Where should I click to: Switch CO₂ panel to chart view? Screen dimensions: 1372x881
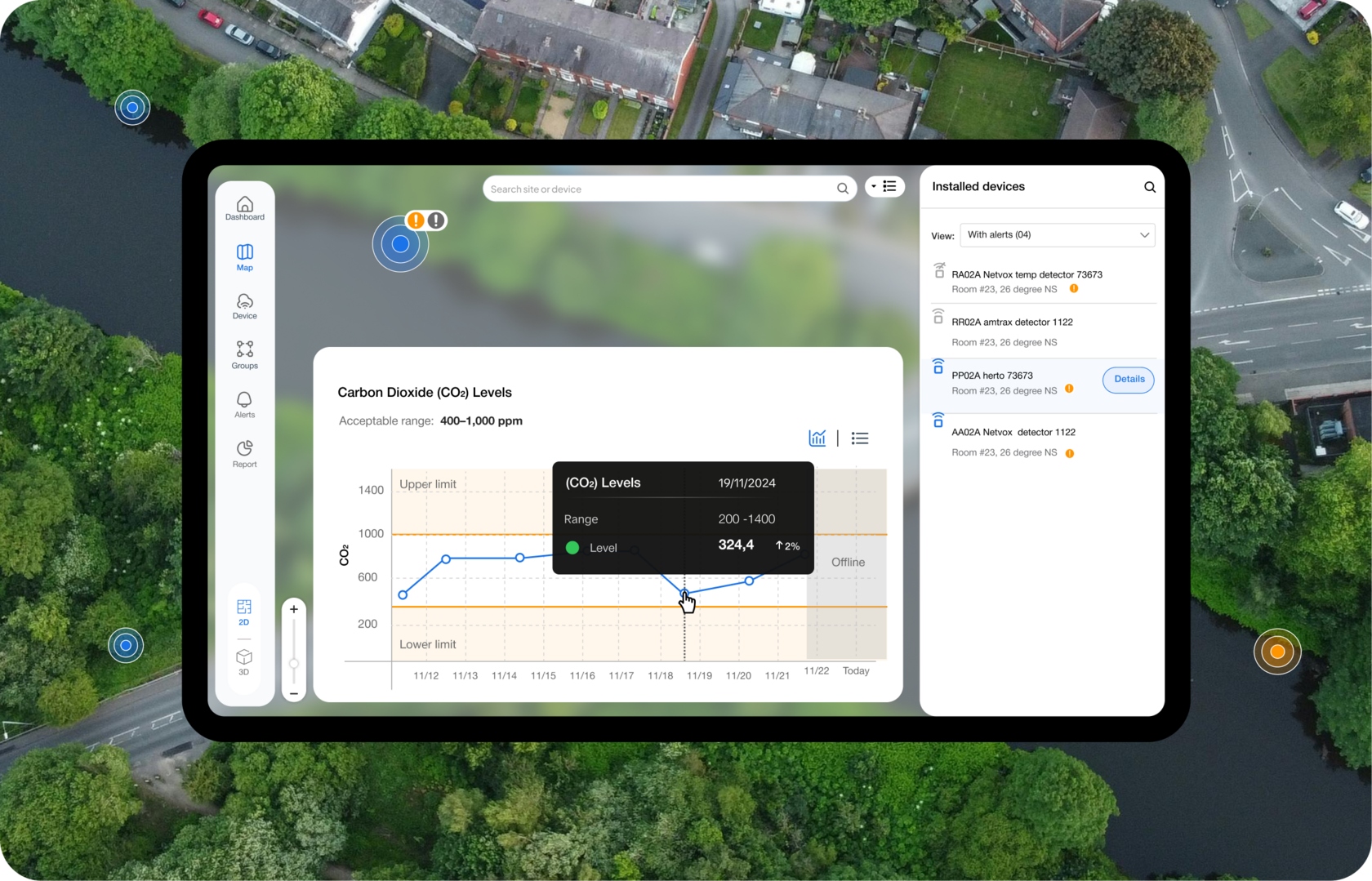pos(817,438)
